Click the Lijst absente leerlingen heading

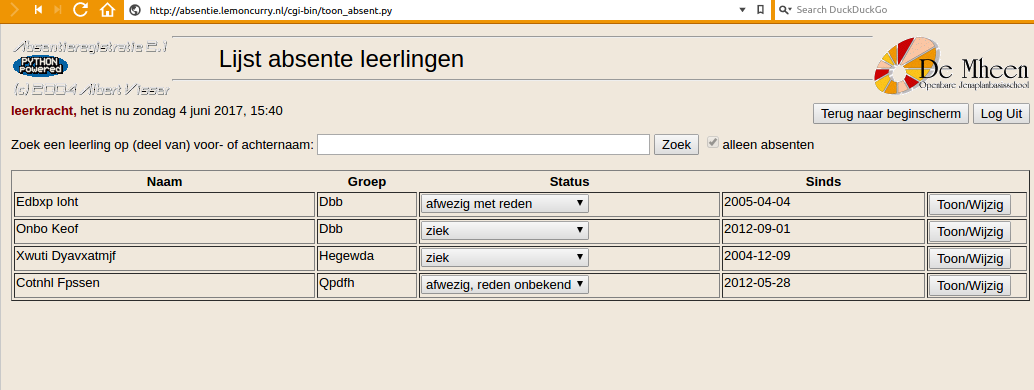tap(342, 59)
